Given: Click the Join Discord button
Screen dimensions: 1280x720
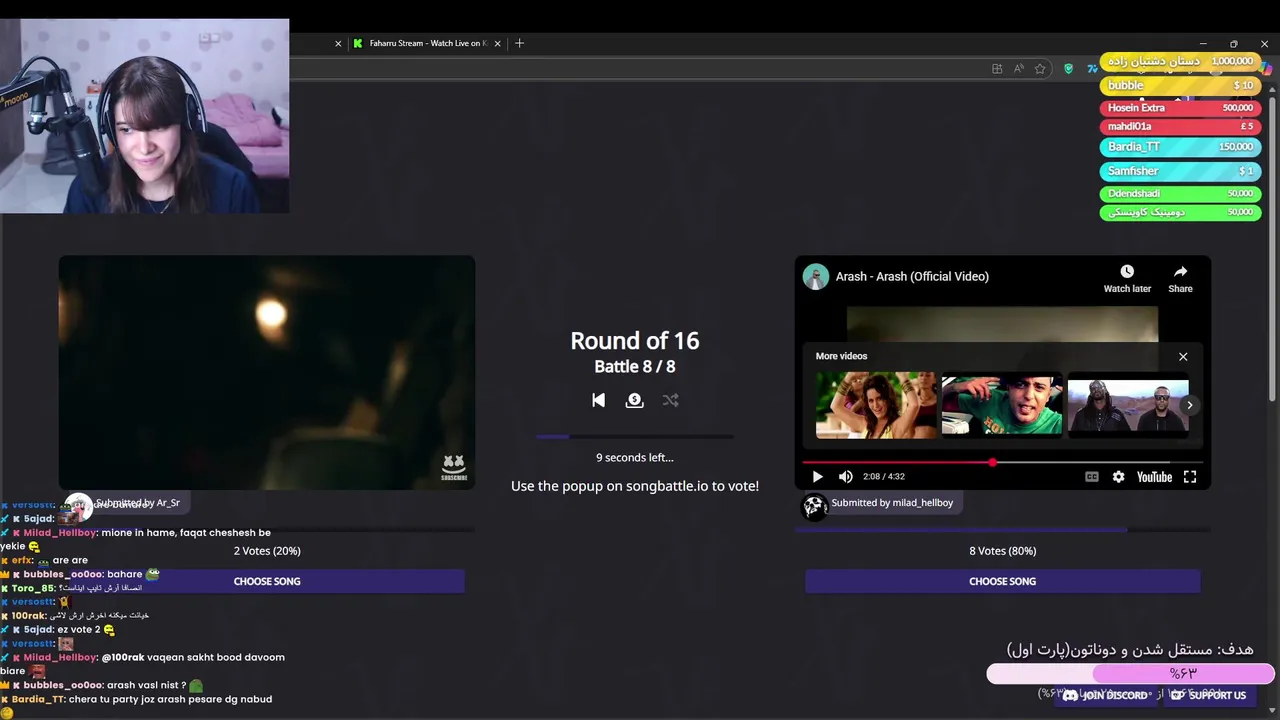Looking at the screenshot, I should (1106, 695).
